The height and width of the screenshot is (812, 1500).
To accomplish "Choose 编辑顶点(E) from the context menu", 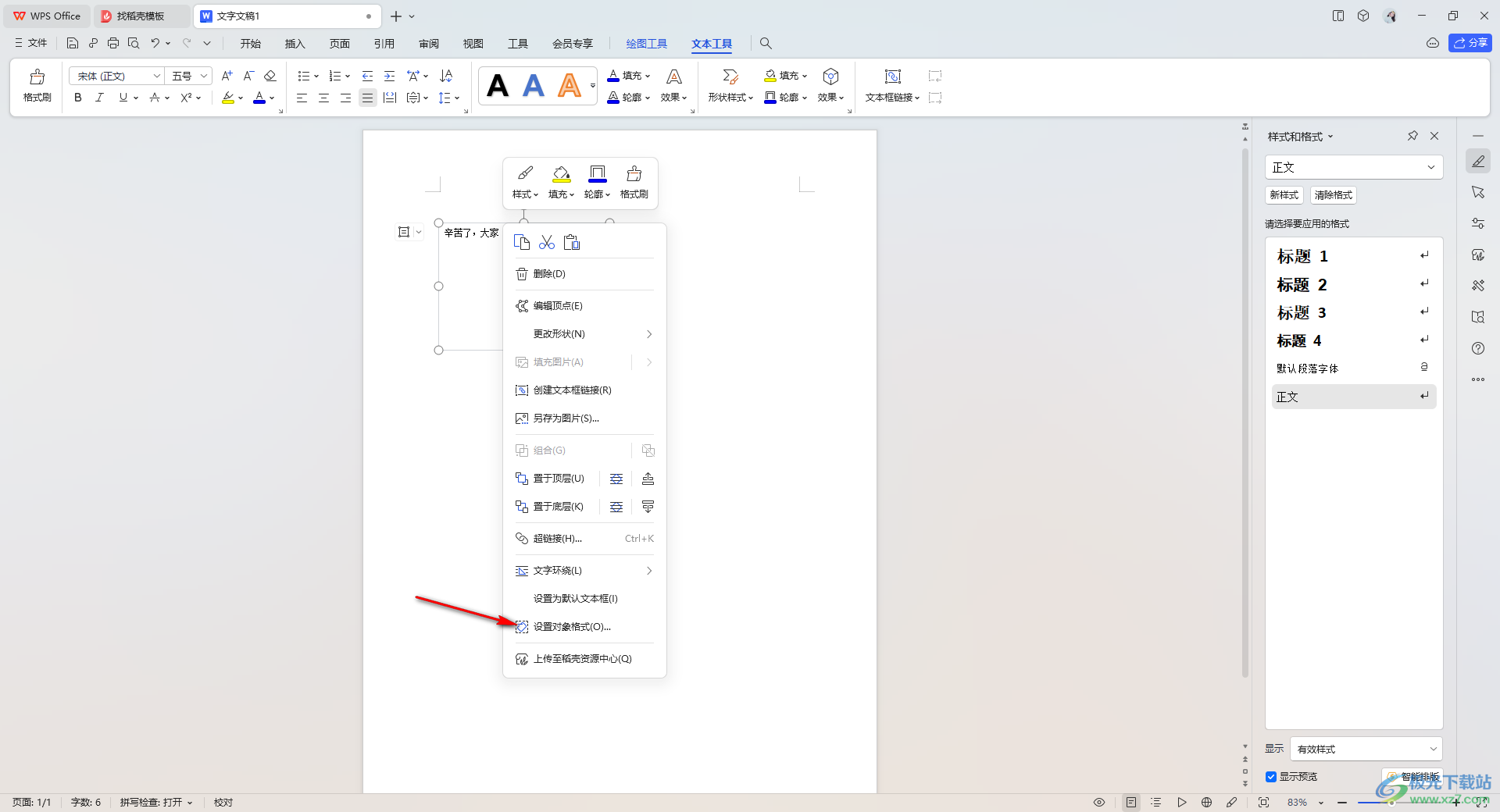I will [x=584, y=306].
